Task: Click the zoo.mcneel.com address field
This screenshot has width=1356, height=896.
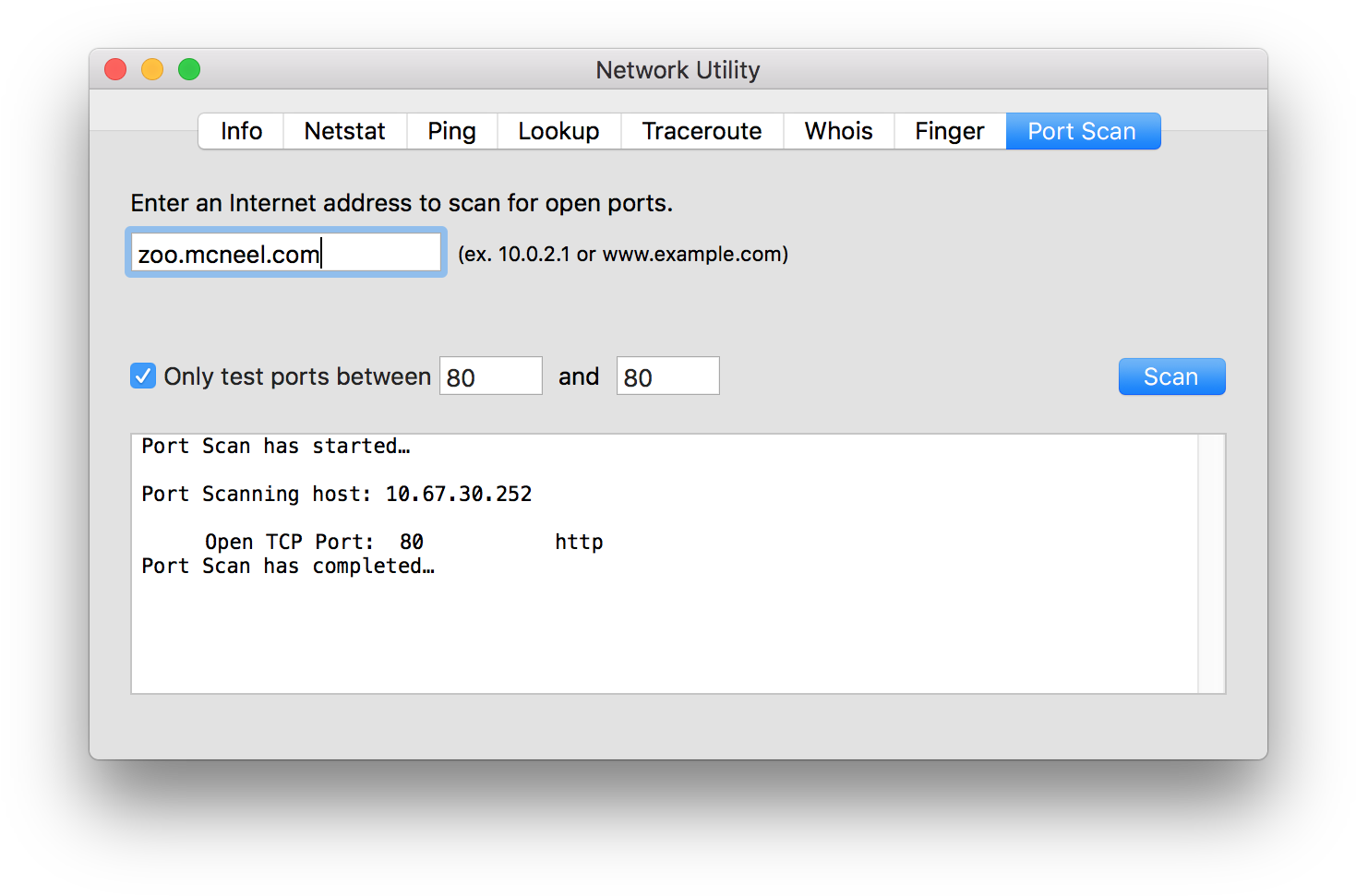Action: coord(286,253)
